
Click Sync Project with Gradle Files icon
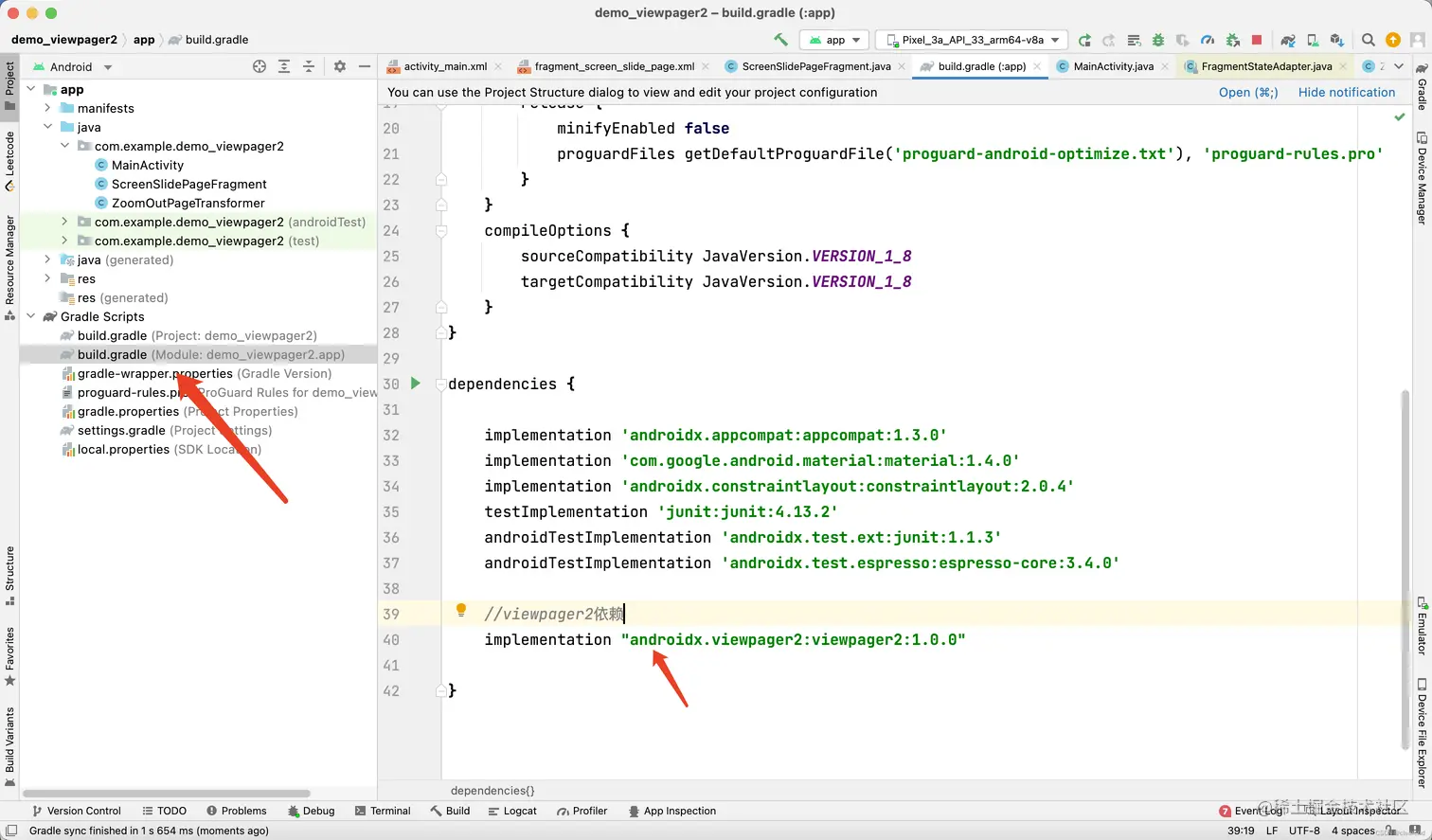[x=1288, y=40]
